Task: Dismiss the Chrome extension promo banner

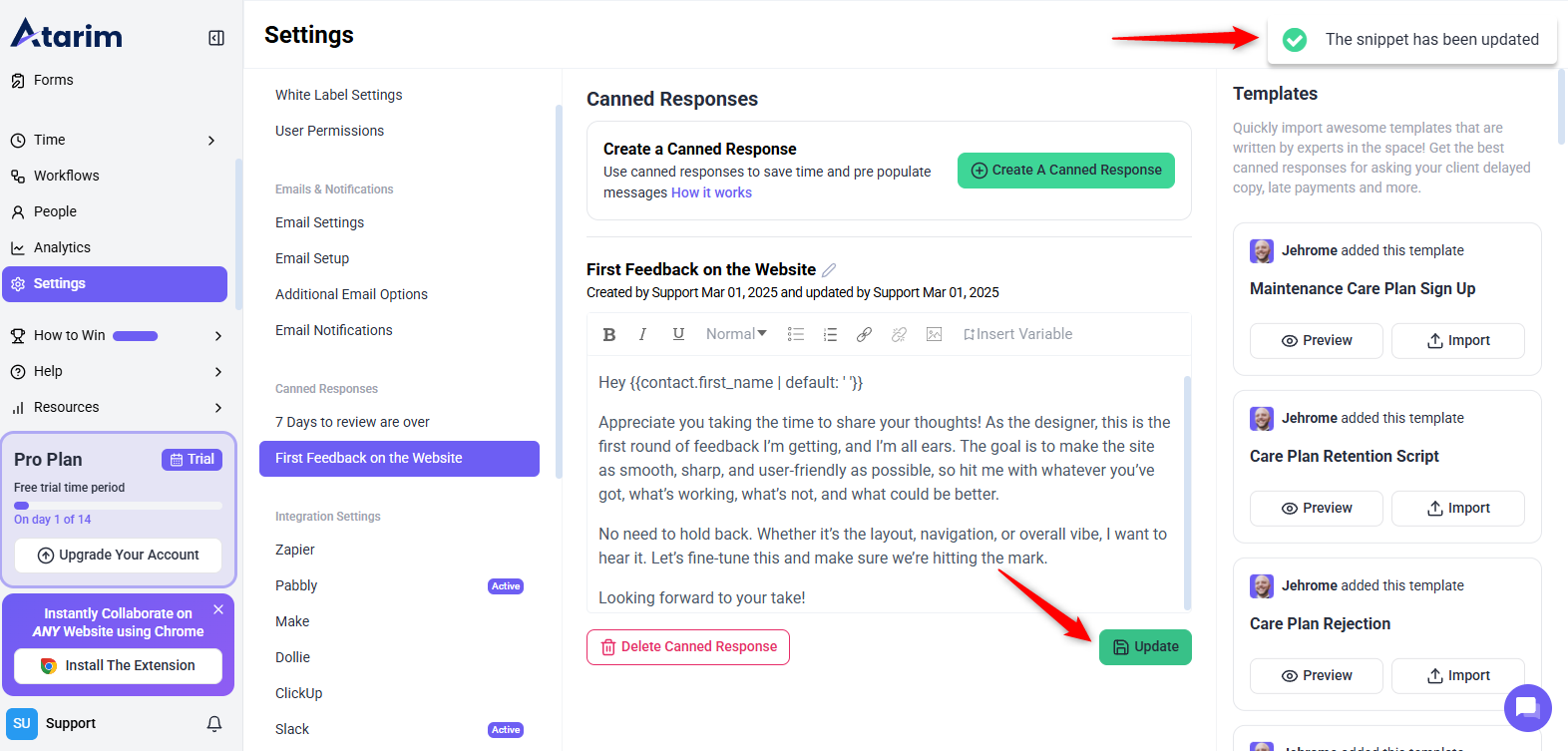Action: [x=218, y=609]
